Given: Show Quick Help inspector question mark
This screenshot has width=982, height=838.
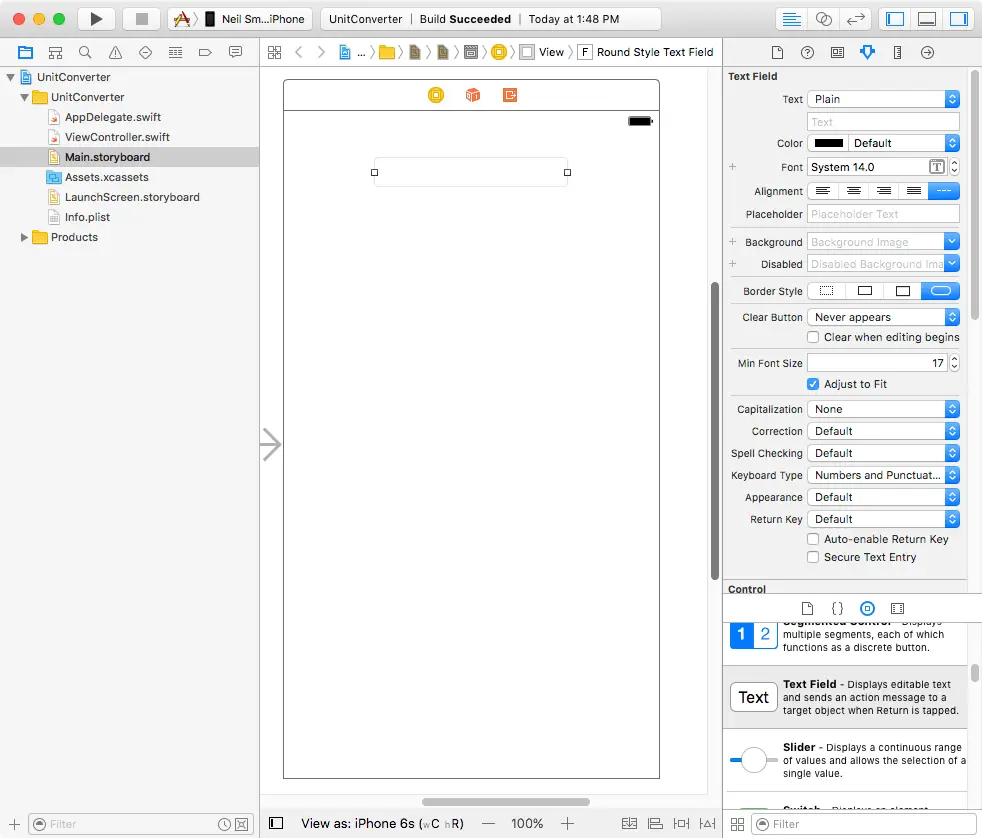Looking at the screenshot, I should (807, 52).
